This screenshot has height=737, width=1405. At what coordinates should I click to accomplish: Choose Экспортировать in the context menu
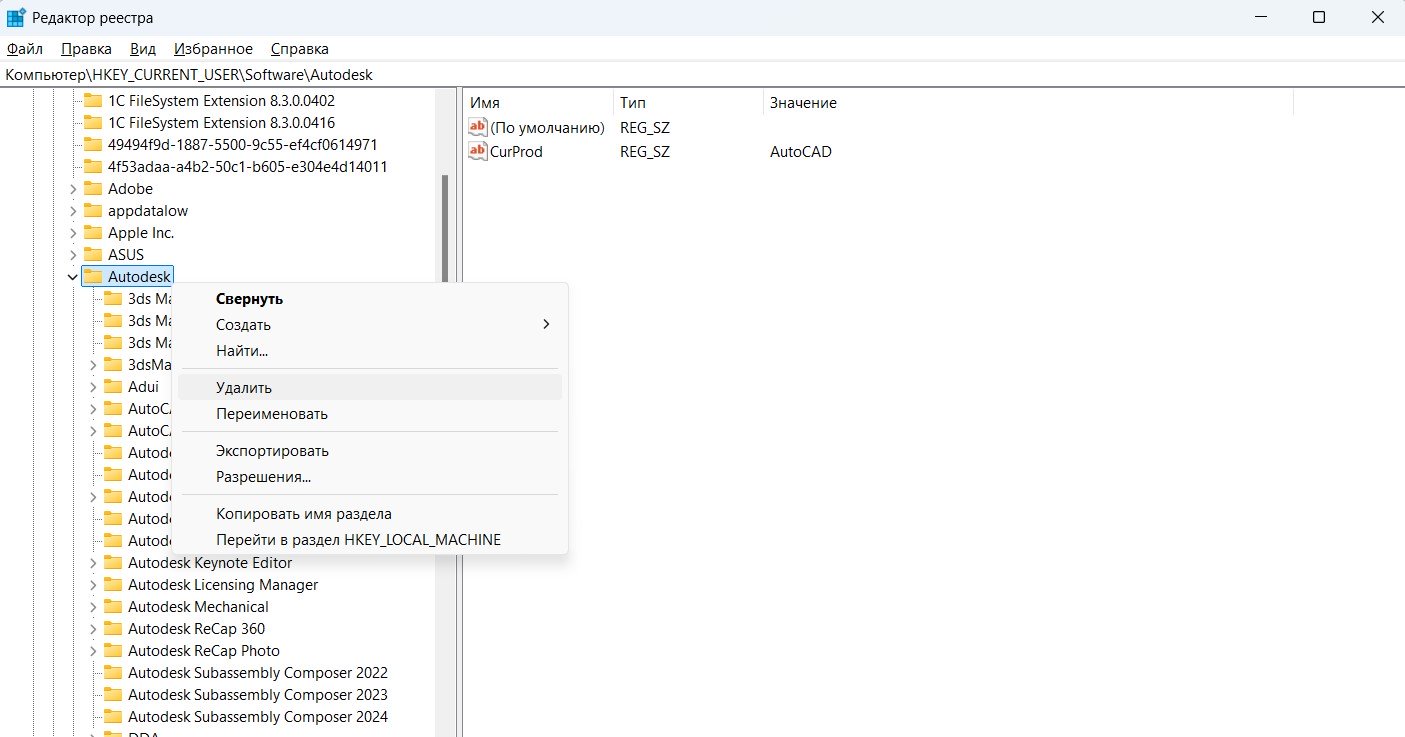click(x=370, y=451)
